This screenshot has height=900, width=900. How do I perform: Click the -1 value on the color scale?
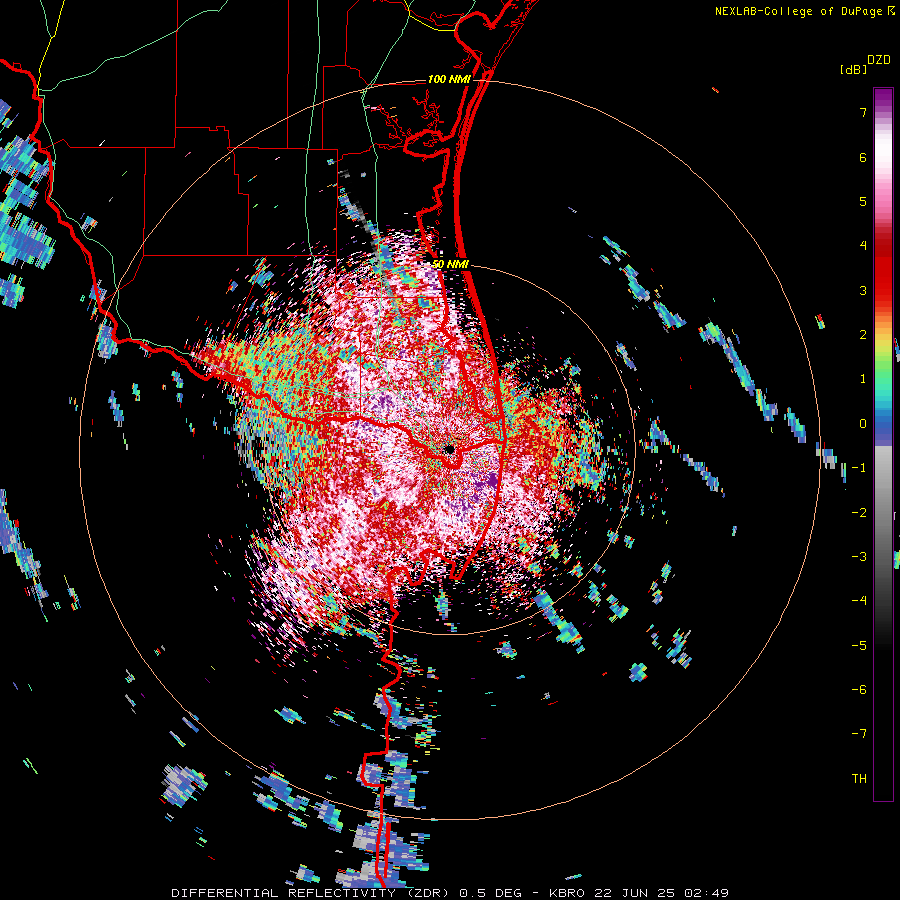coord(859,468)
